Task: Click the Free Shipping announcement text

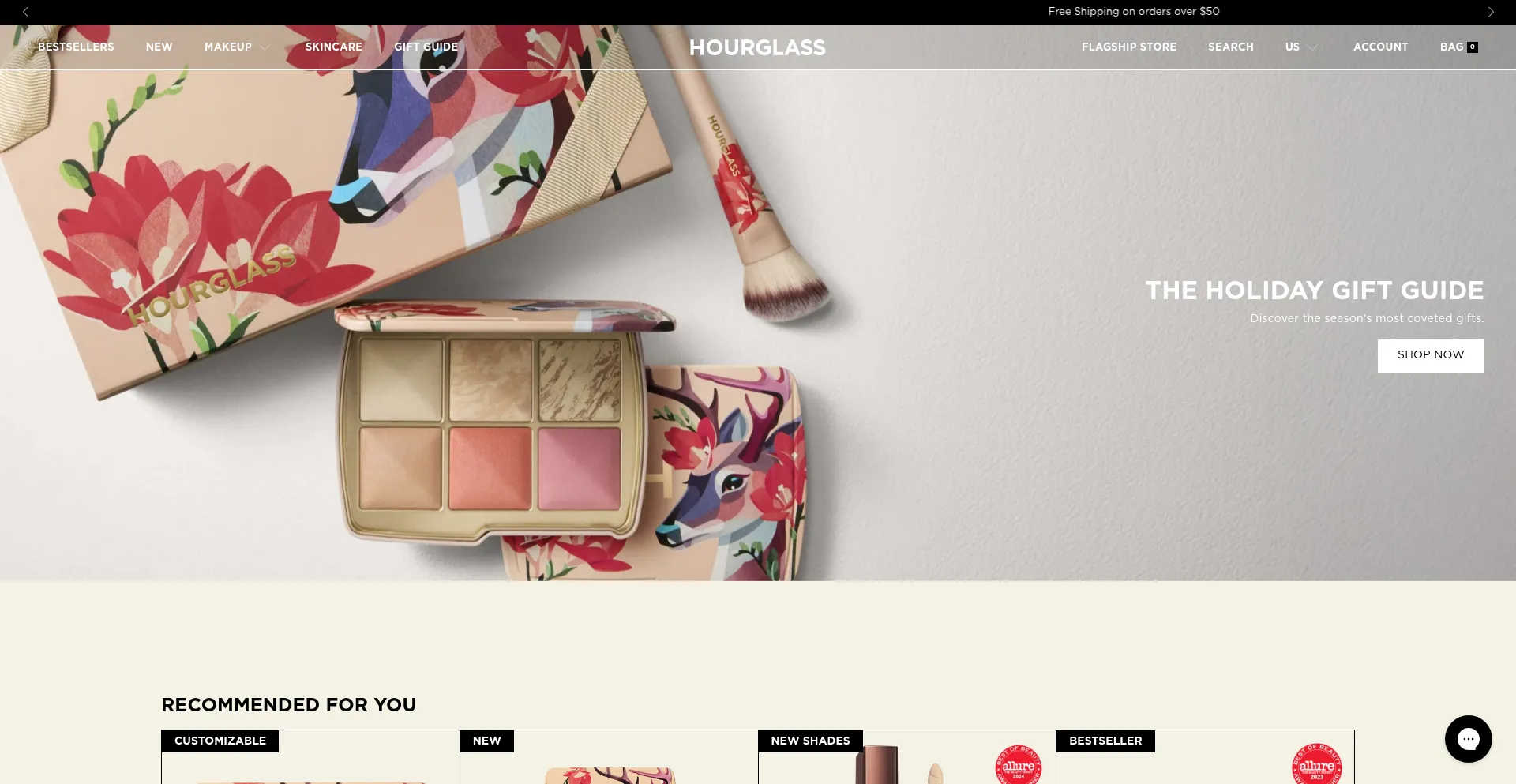Action: 1133,12
